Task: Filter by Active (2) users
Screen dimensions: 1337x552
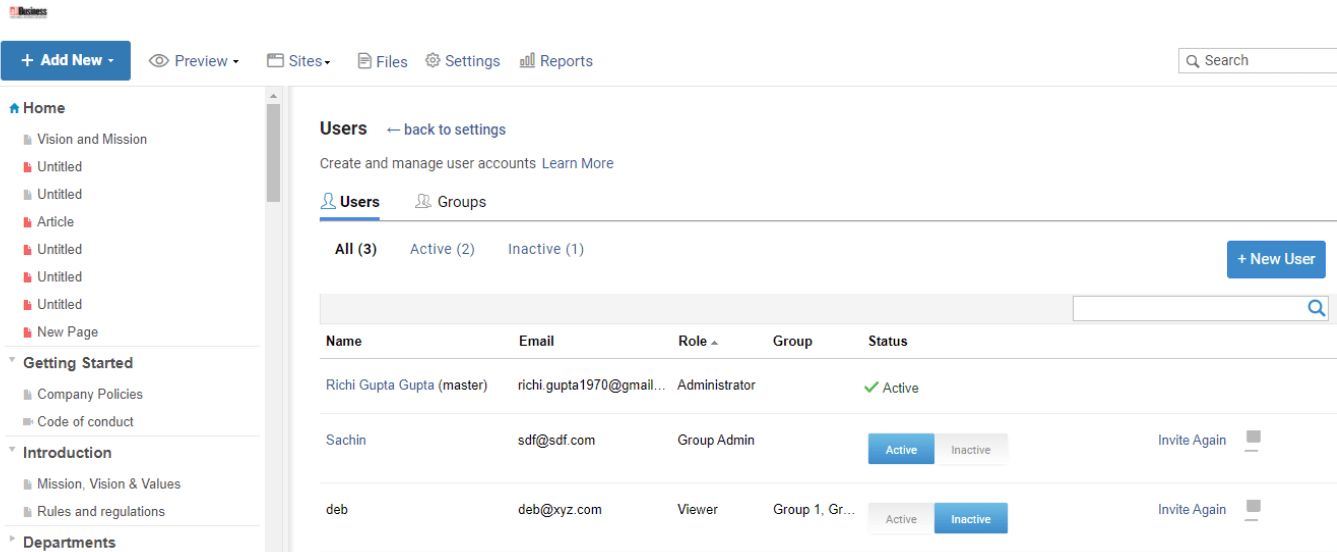Action: (x=442, y=249)
